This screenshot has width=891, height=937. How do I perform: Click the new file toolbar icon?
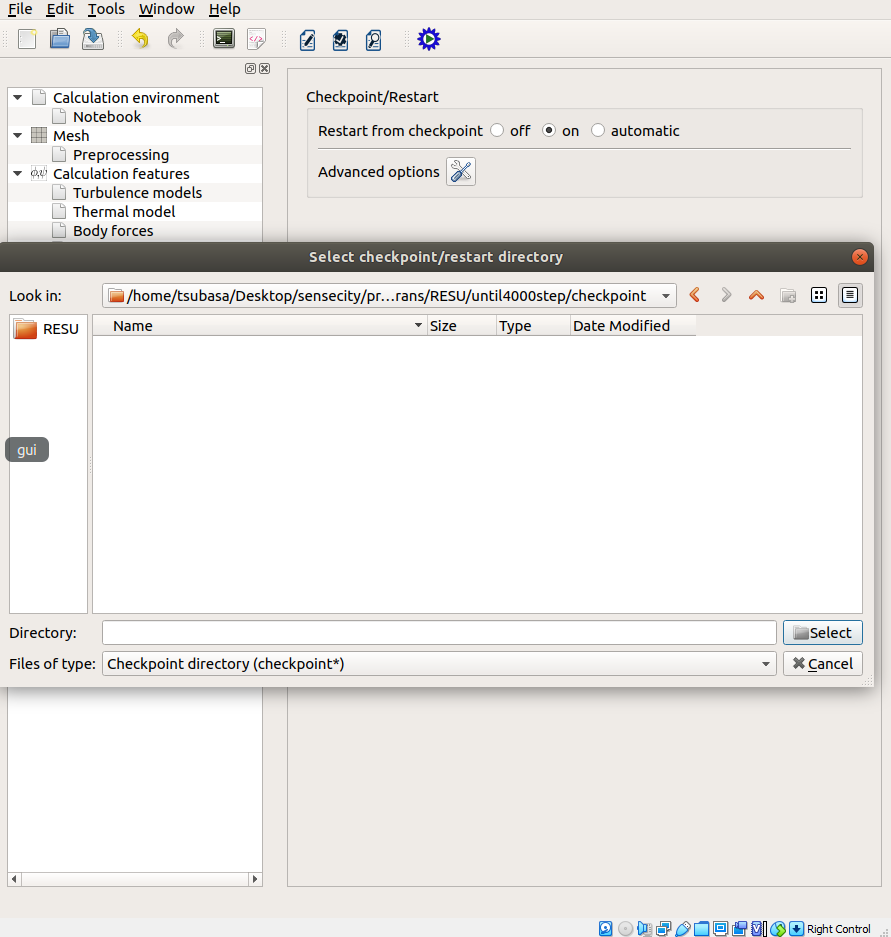[27, 39]
